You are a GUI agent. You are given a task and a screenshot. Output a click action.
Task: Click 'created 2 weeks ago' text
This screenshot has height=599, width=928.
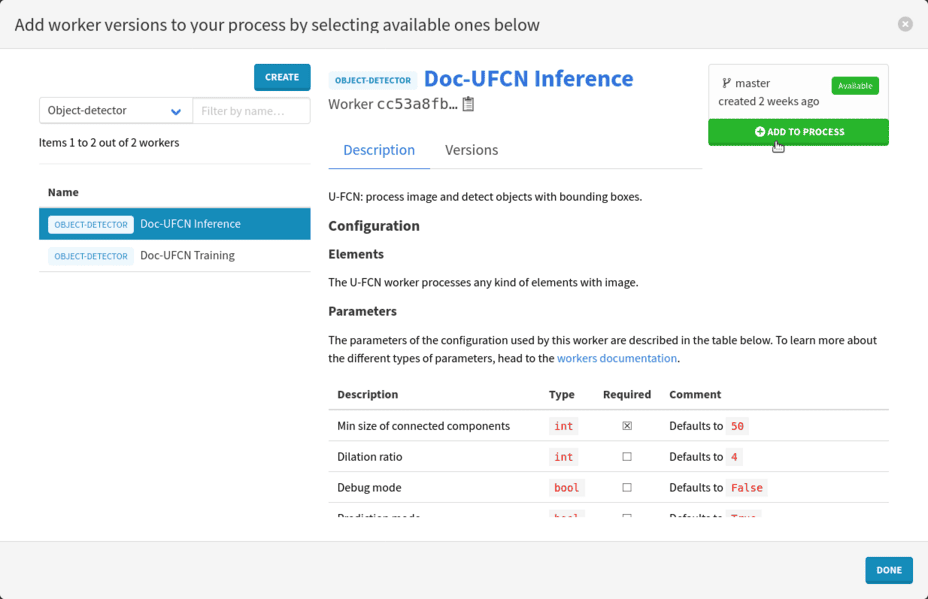769,101
